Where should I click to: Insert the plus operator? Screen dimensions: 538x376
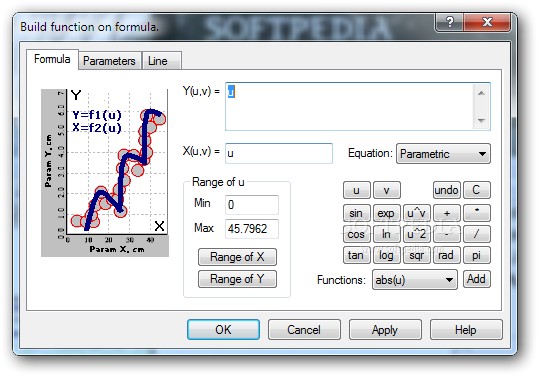tap(446, 213)
